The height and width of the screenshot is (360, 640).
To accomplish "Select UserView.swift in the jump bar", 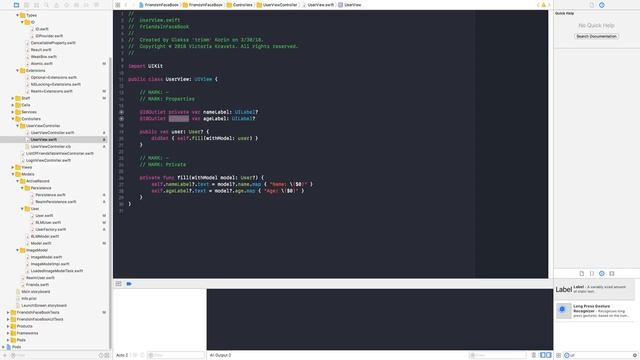I will point(317,5).
